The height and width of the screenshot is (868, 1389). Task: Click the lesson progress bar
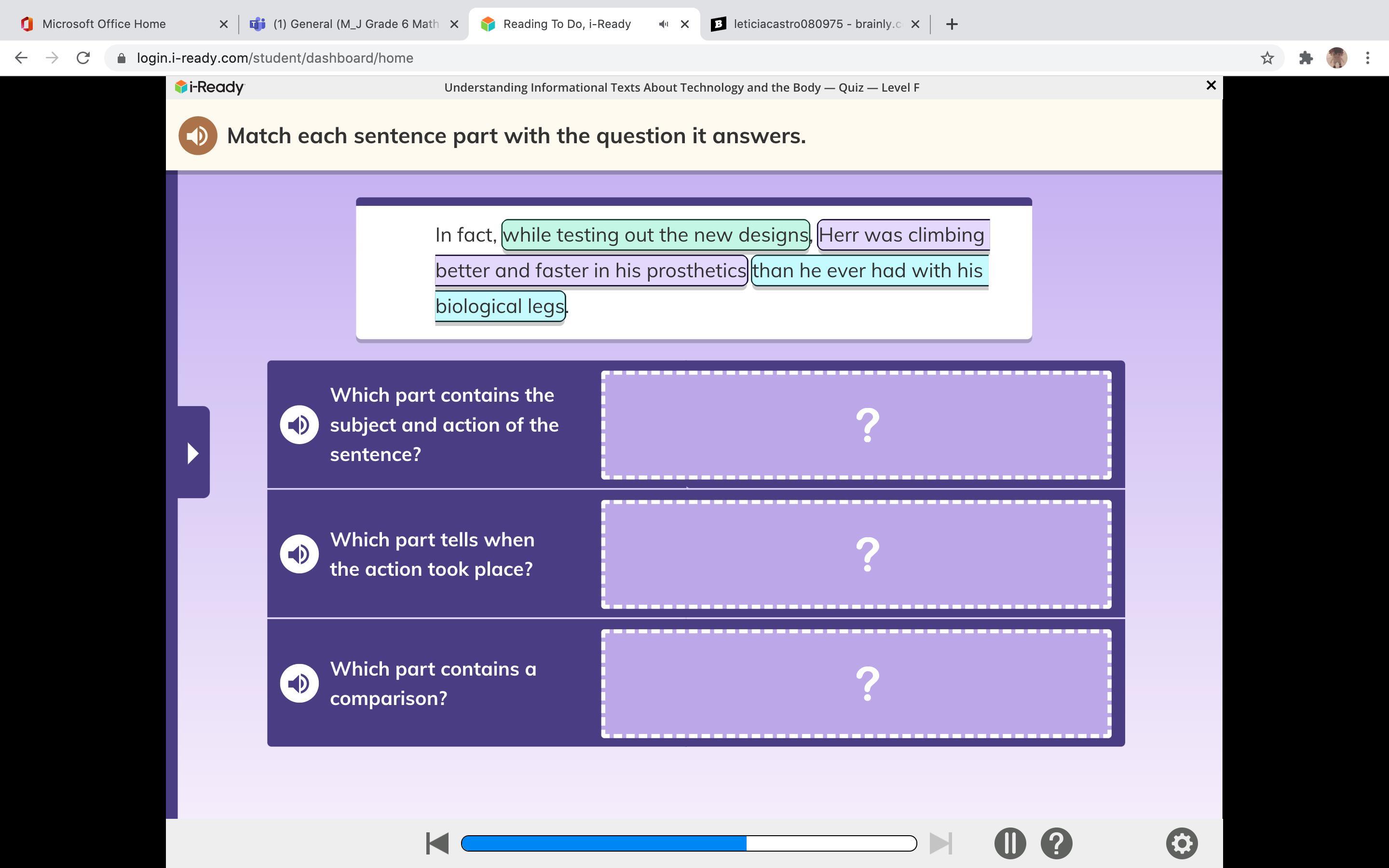(x=689, y=843)
